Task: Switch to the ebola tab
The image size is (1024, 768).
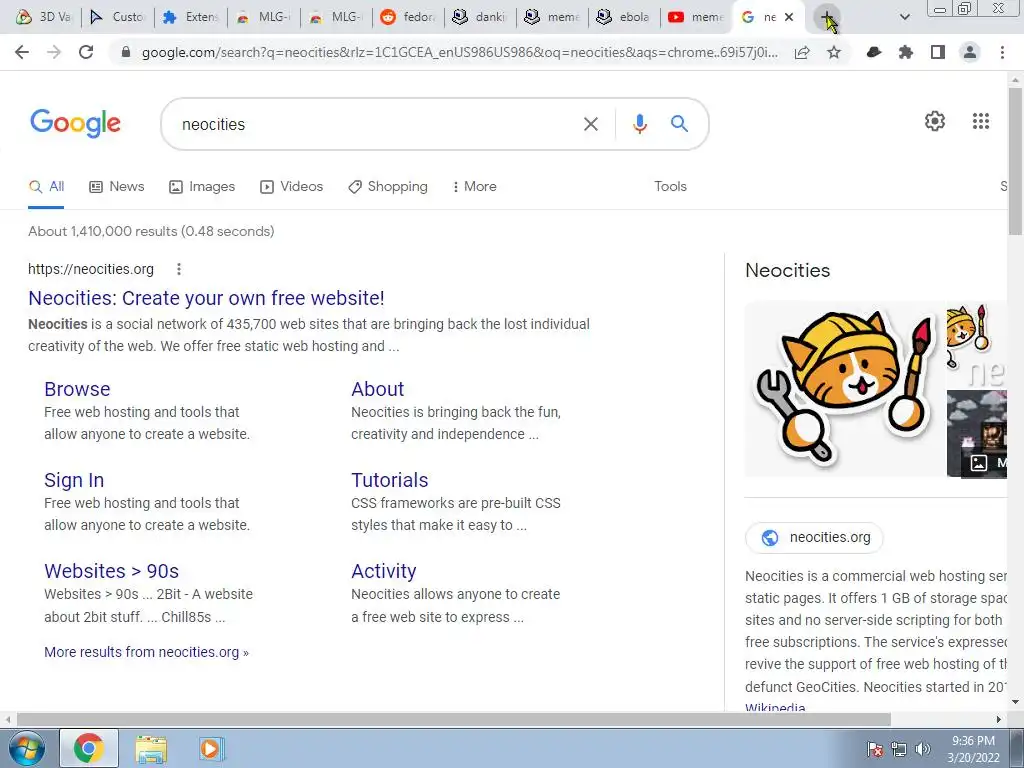Action: [624, 17]
